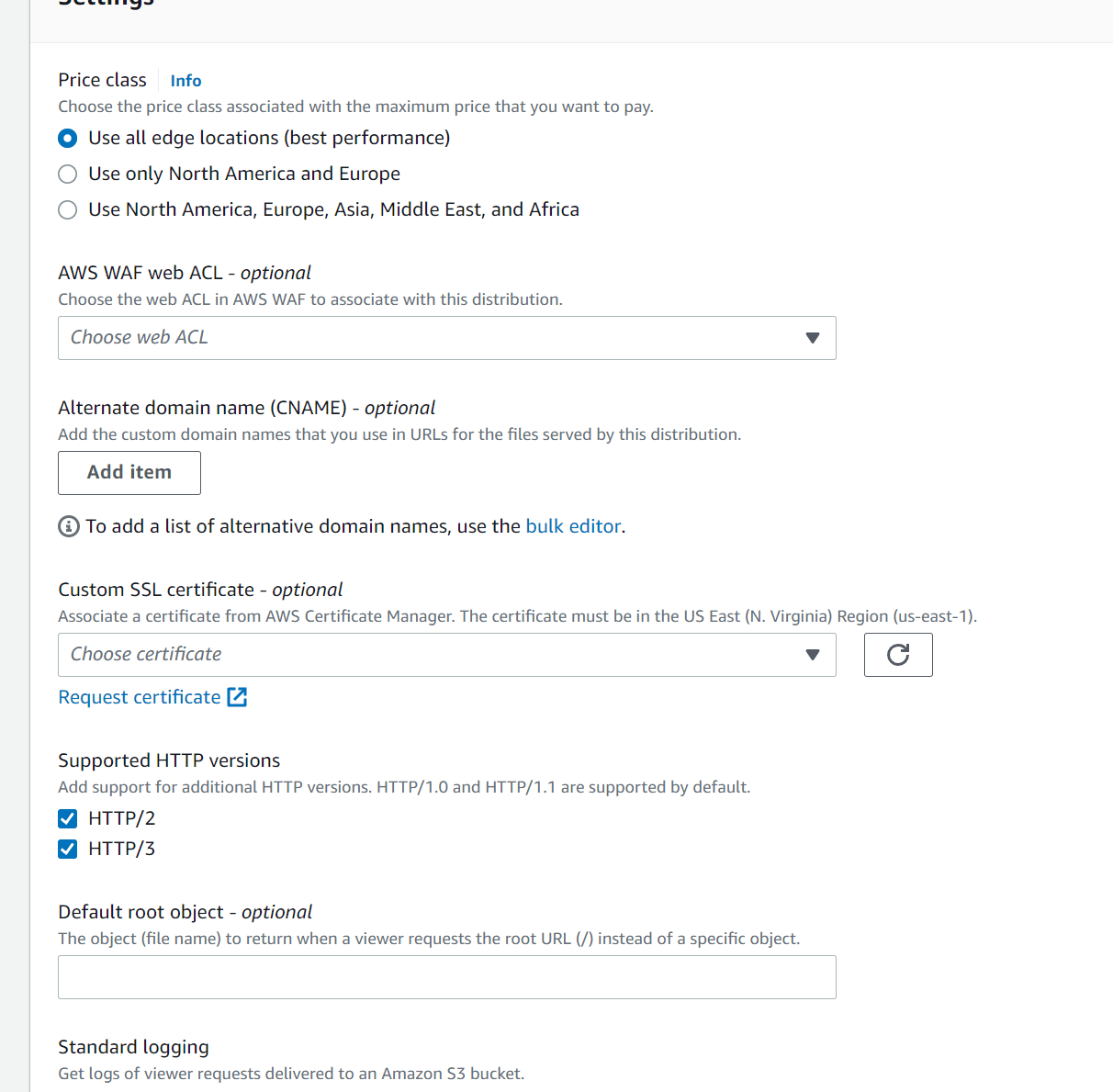Click the info circle icon about alternative domain names
The image size is (1113, 1092).
[68, 525]
